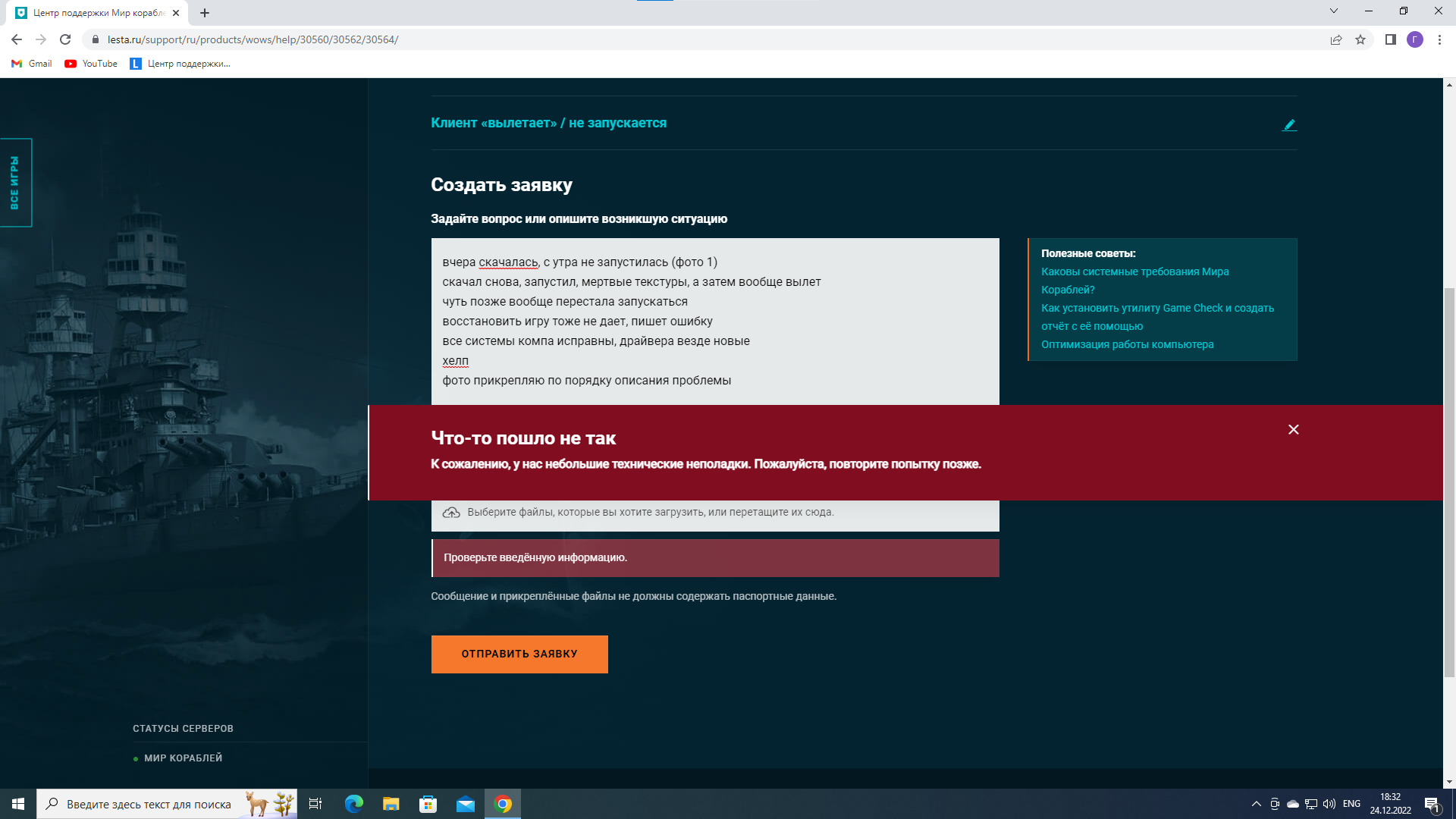Open the Chrome three-dot menu
The width and height of the screenshot is (1456, 819).
(1439, 39)
